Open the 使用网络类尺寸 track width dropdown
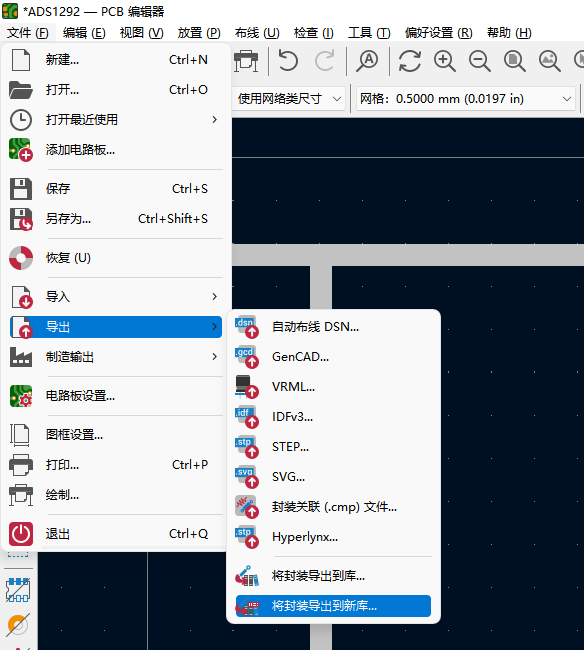Image resolution: width=584 pixels, height=650 pixels. click(288, 99)
